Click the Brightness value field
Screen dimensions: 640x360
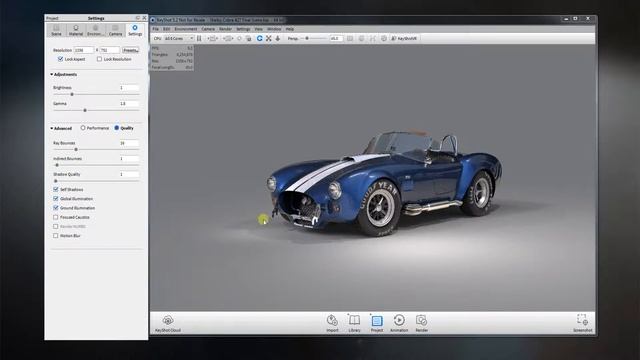129,88
